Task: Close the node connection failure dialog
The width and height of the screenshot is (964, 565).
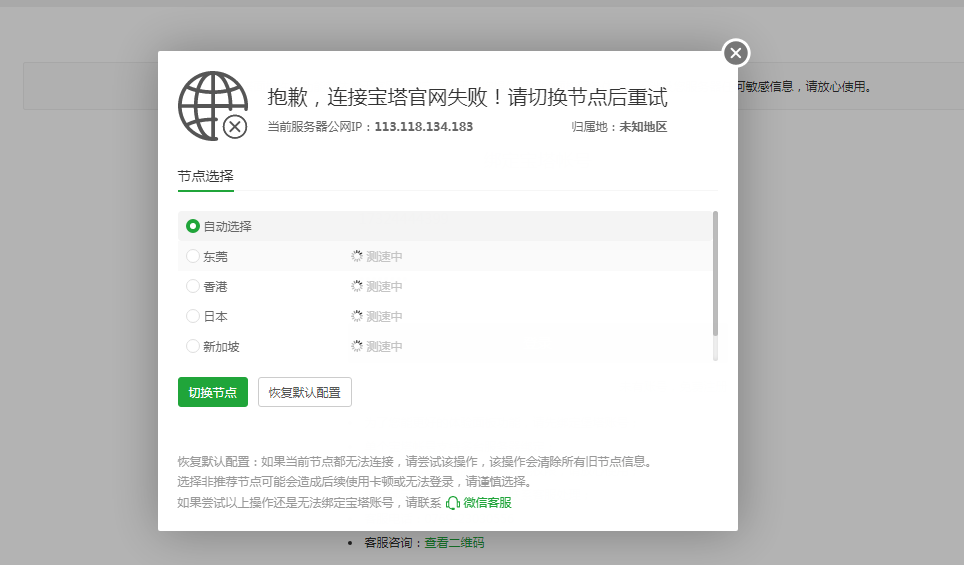Action: [736, 53]
